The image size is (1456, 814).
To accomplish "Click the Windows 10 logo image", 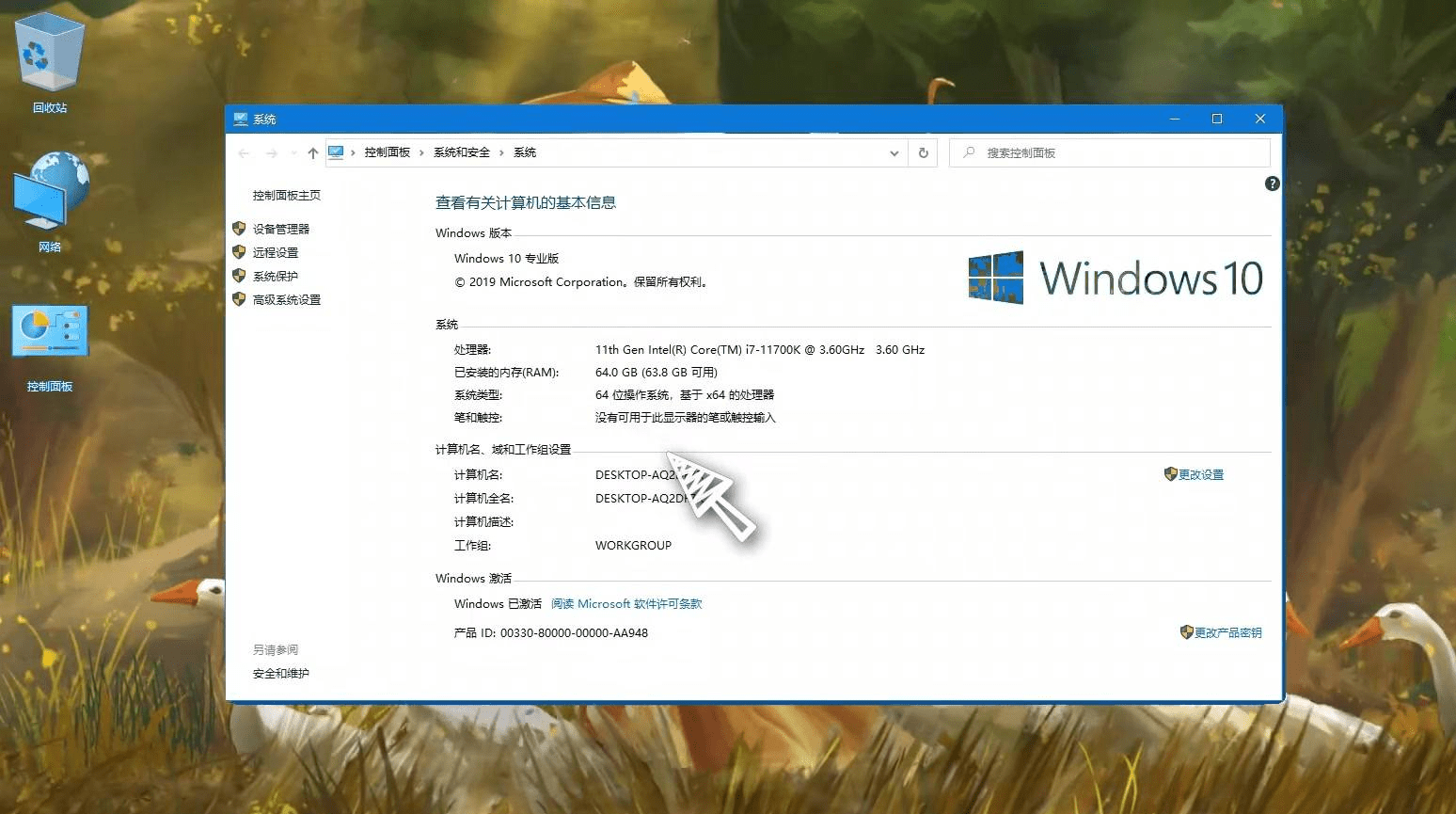I will 1116,278.
